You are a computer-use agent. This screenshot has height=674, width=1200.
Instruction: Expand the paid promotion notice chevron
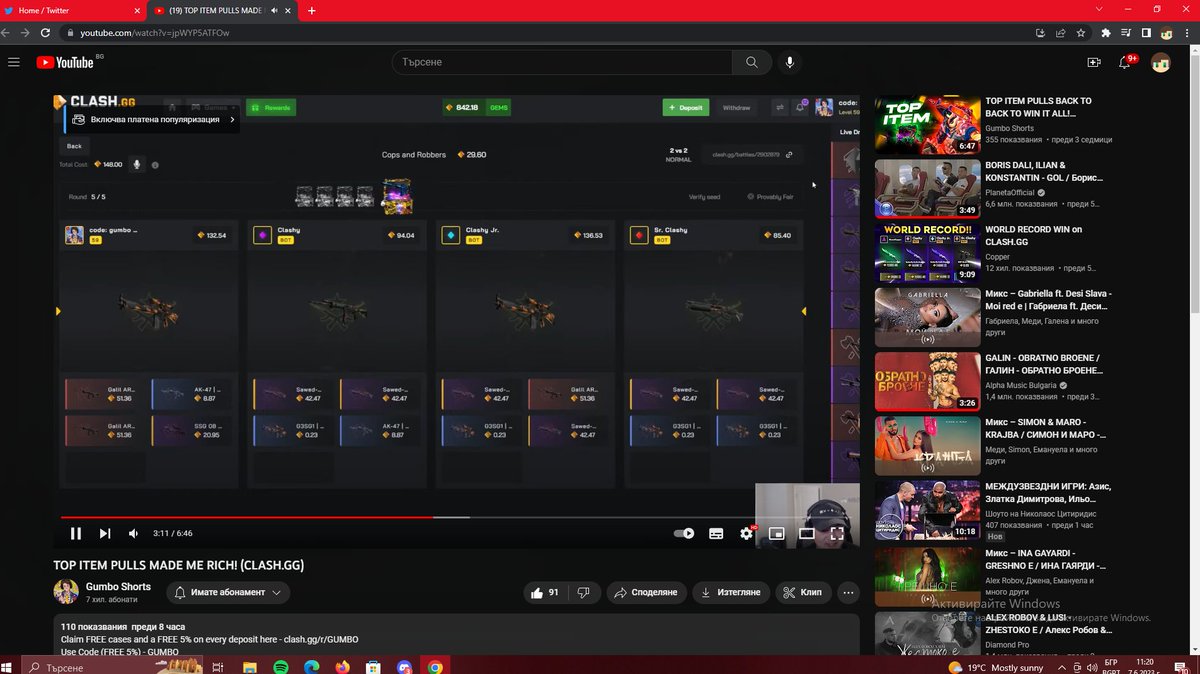coord(232,119)
